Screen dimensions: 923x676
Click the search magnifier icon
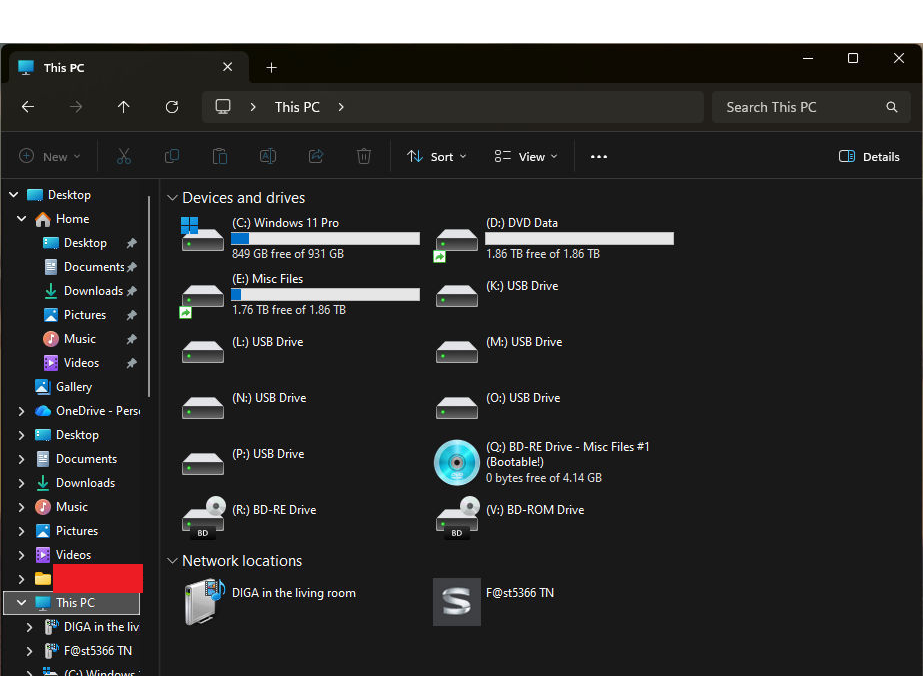[x=892, y=107]
